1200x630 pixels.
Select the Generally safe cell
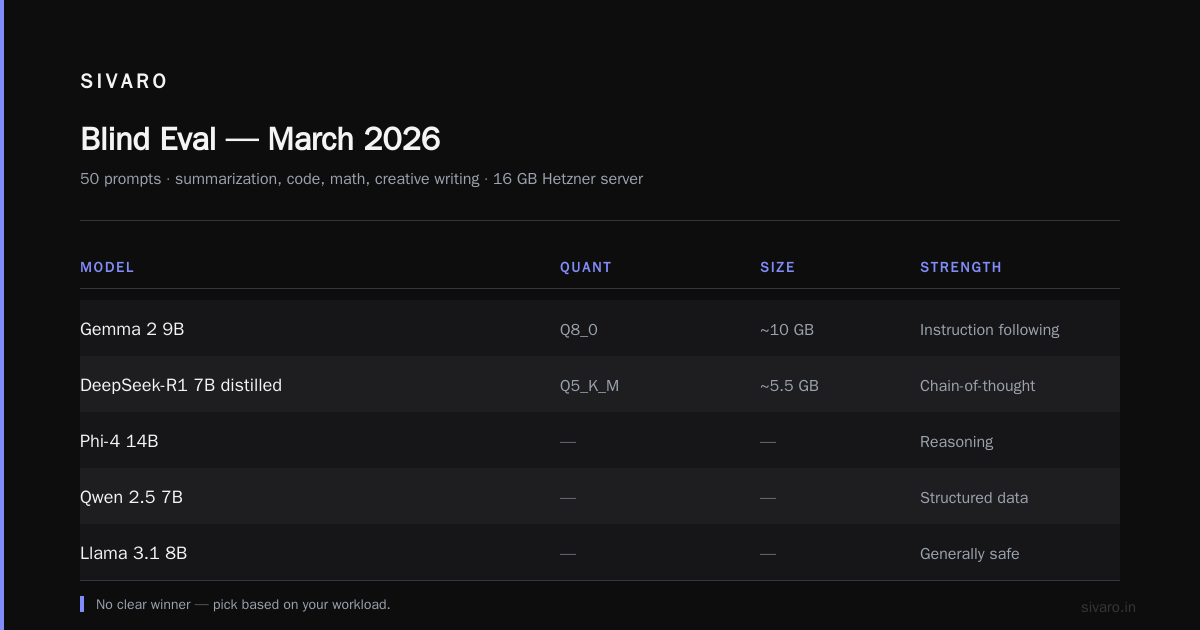click(x=969, y=554)
